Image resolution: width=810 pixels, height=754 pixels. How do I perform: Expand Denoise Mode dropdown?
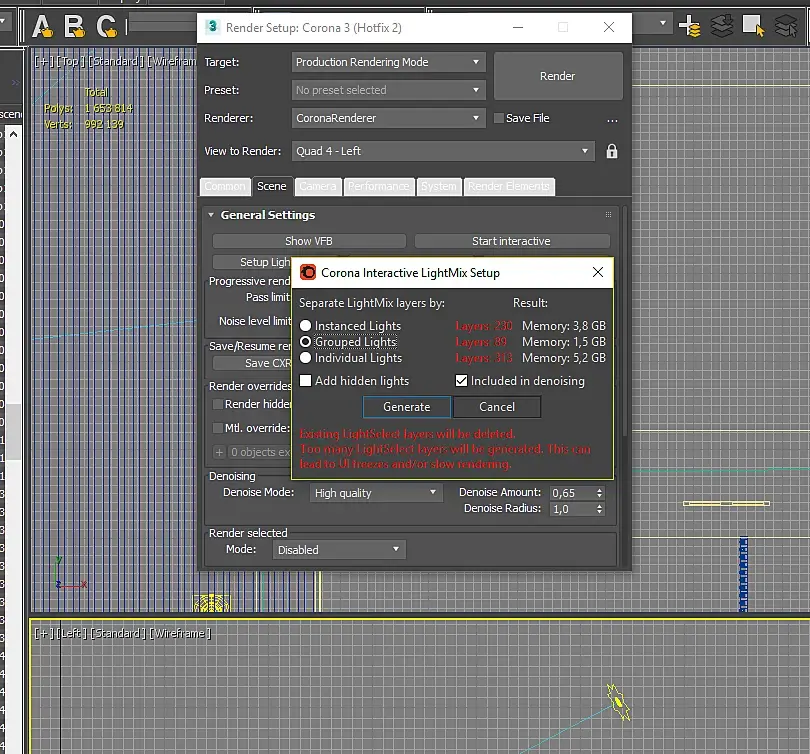pos(376,493)
